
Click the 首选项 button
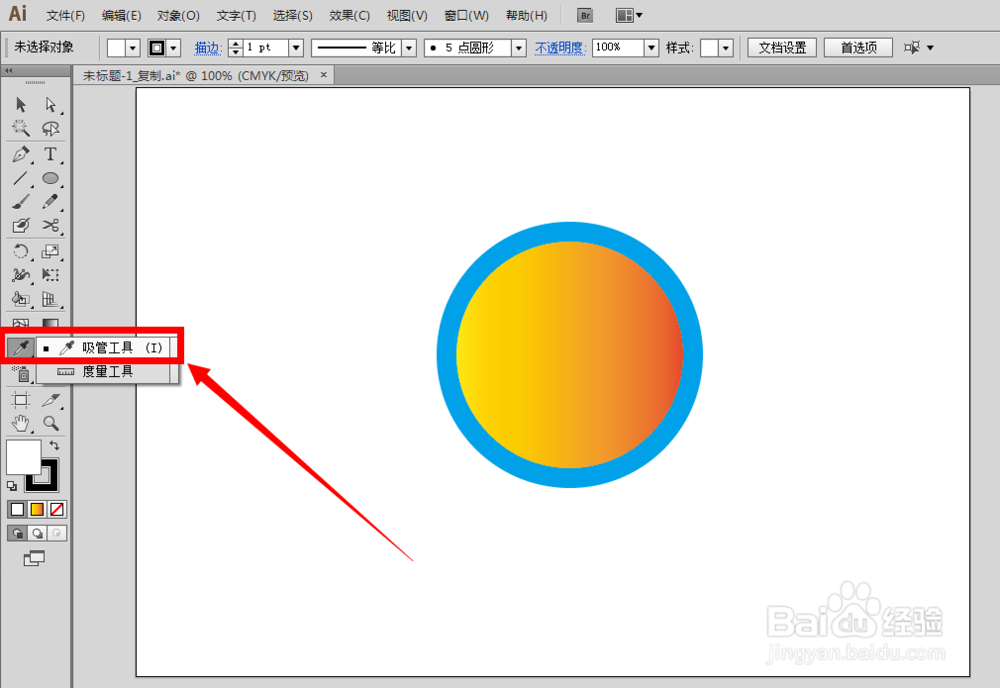click(x=858, y=48)
